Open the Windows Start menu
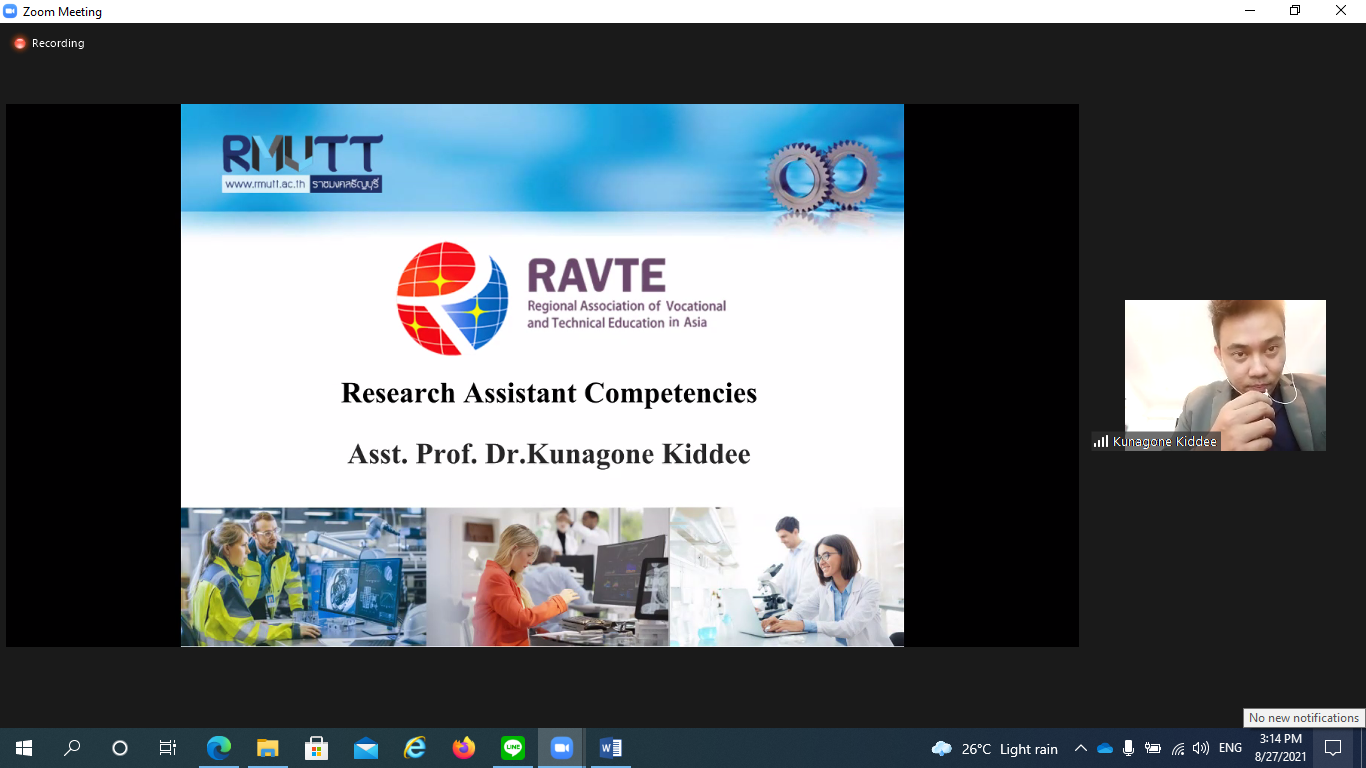This screenshot has height=768, width=1366. tap(24, 748)
